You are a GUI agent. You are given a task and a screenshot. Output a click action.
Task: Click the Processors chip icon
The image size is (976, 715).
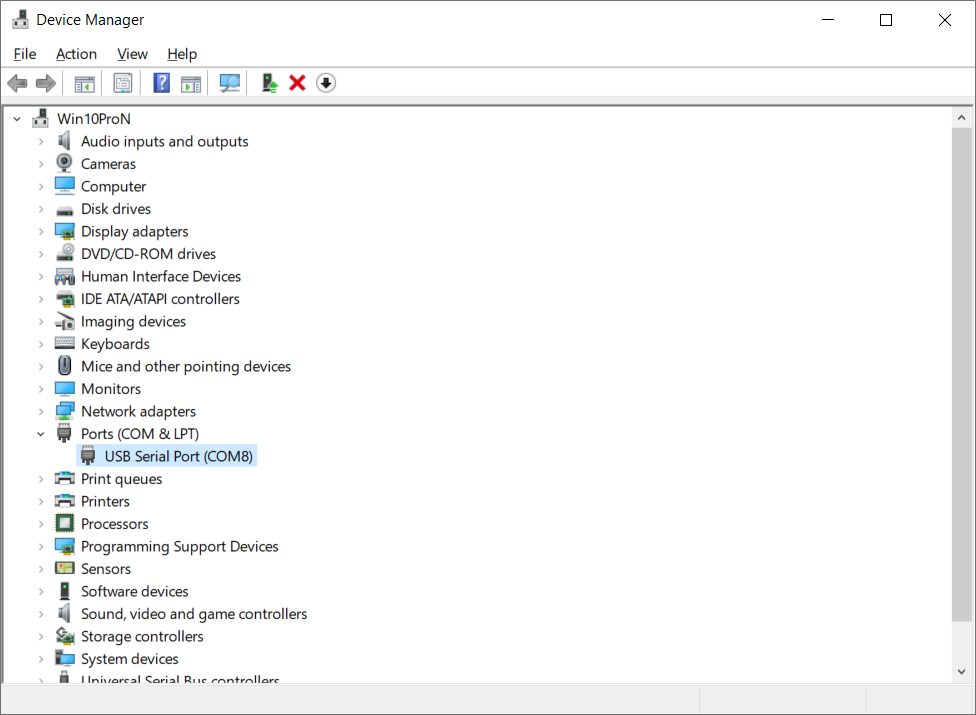pos(65,523)
